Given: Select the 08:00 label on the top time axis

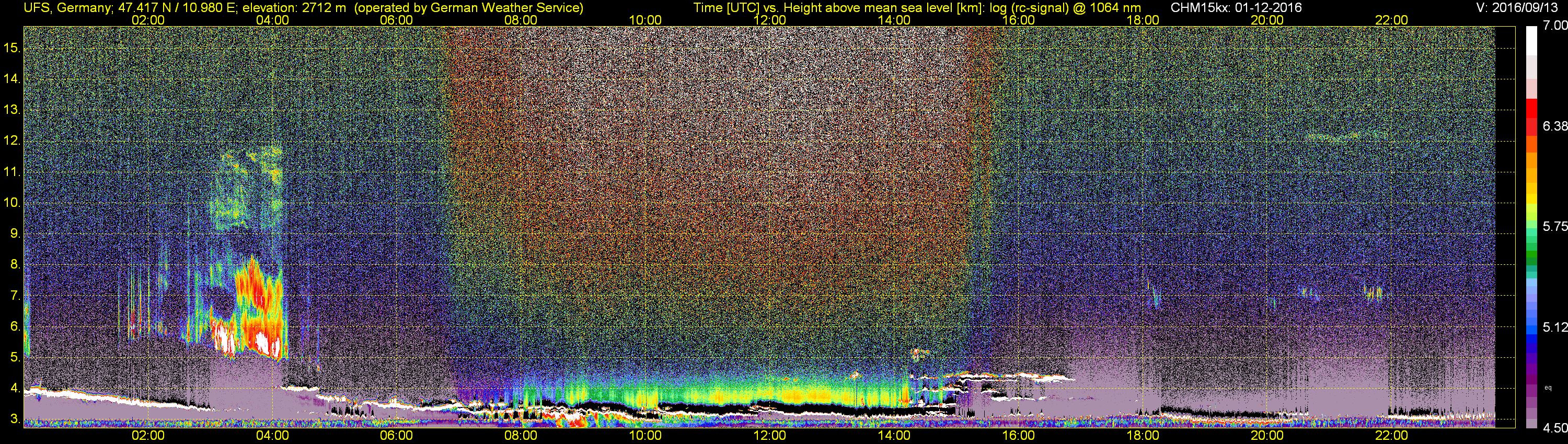Looking at the screenshot, I should 521,20.
